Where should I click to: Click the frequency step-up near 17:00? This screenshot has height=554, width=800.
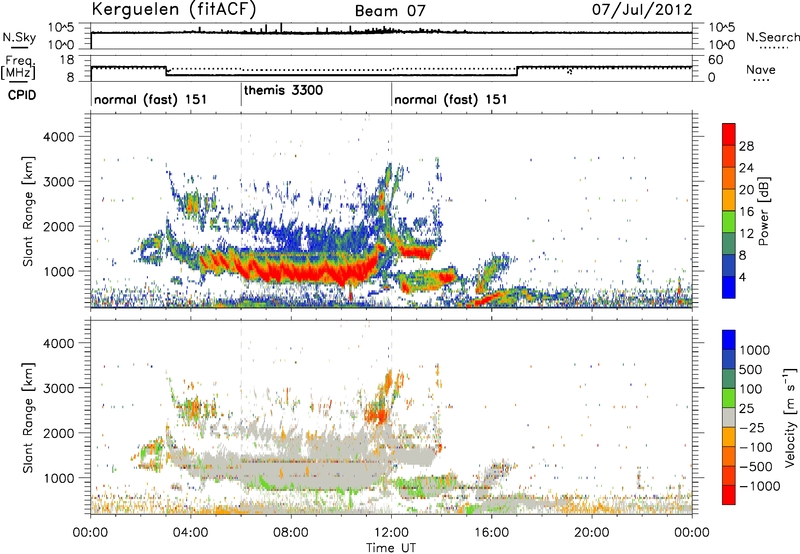coord(517,71)
